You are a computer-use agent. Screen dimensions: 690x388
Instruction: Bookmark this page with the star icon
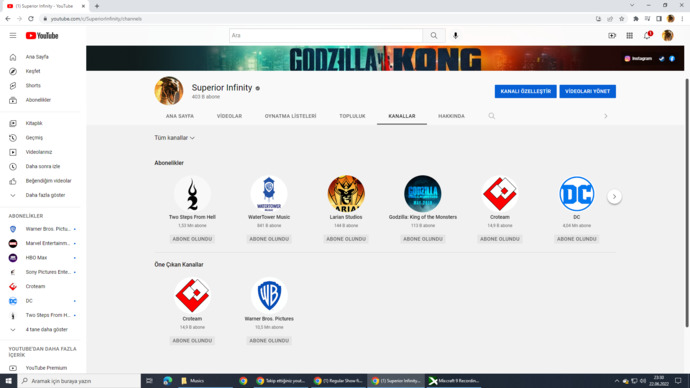tap(621, 19)
